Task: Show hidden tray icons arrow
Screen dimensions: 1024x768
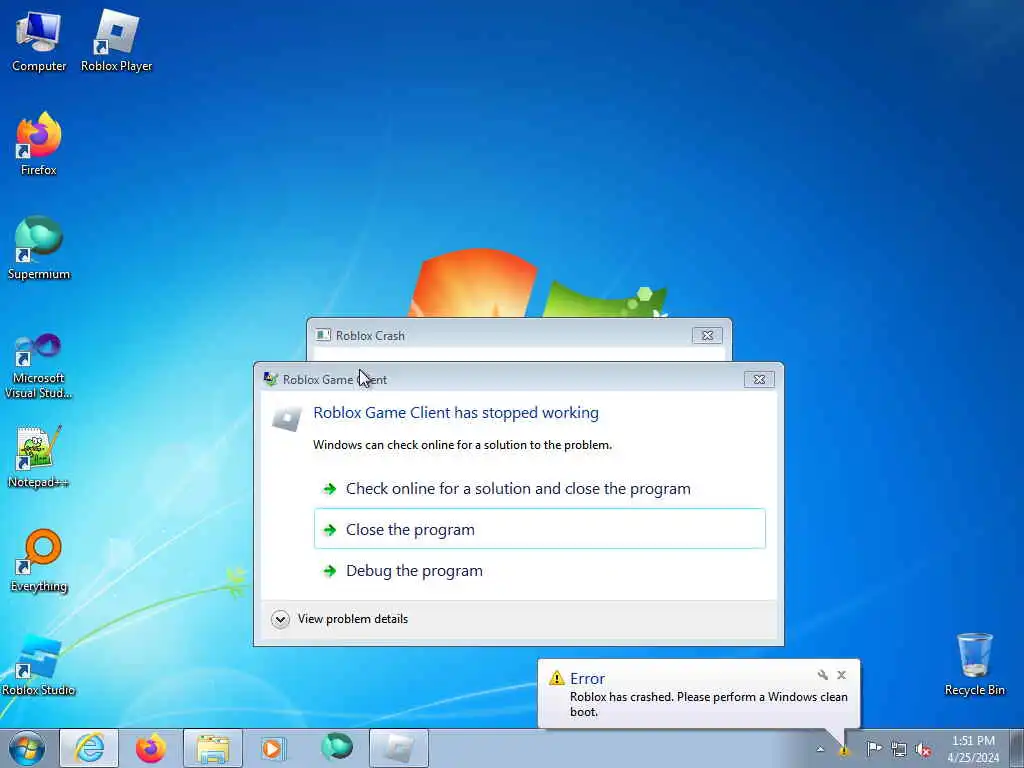Action: point(820,750)
